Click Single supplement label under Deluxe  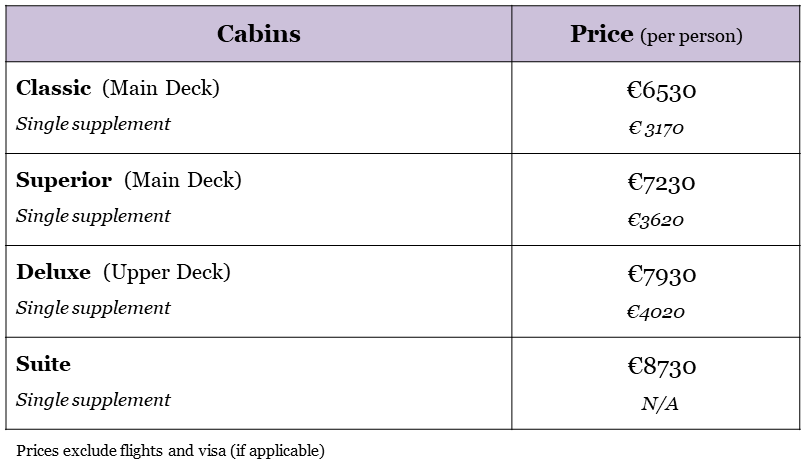click(x=93, y=308)
